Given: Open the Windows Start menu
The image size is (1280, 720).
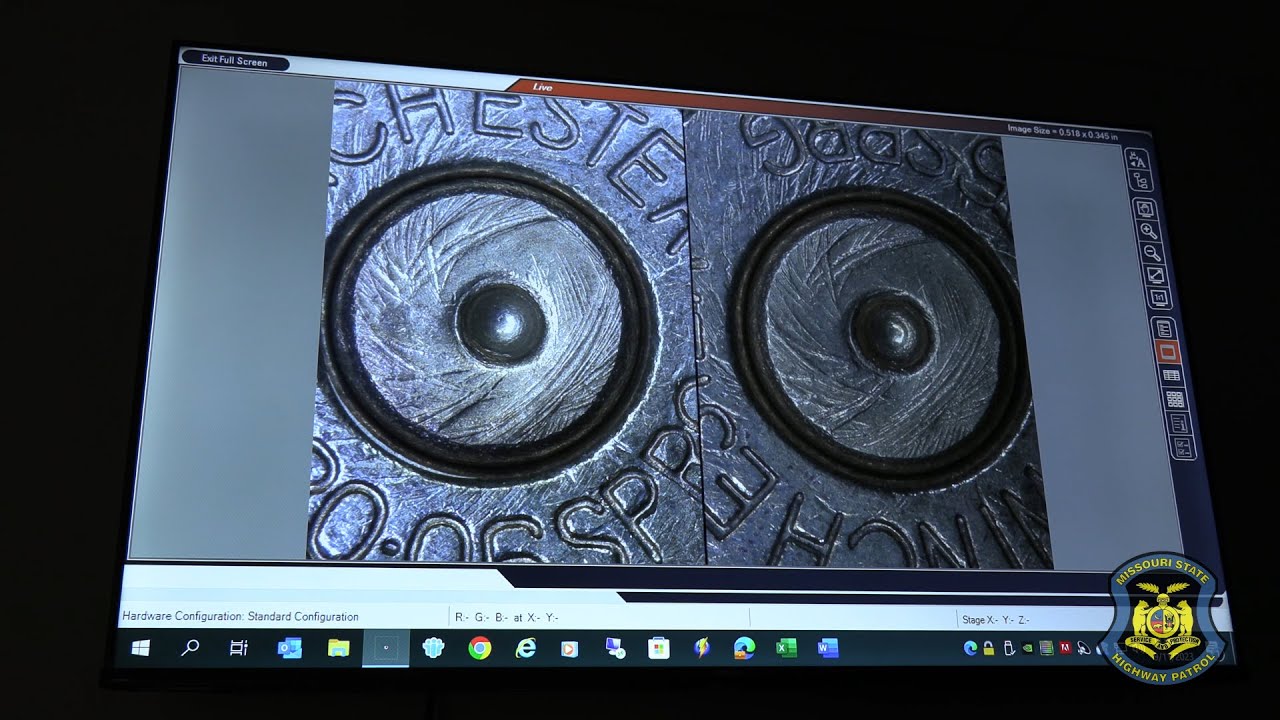Looking at the screenshot, I should [x=140, y=648].
